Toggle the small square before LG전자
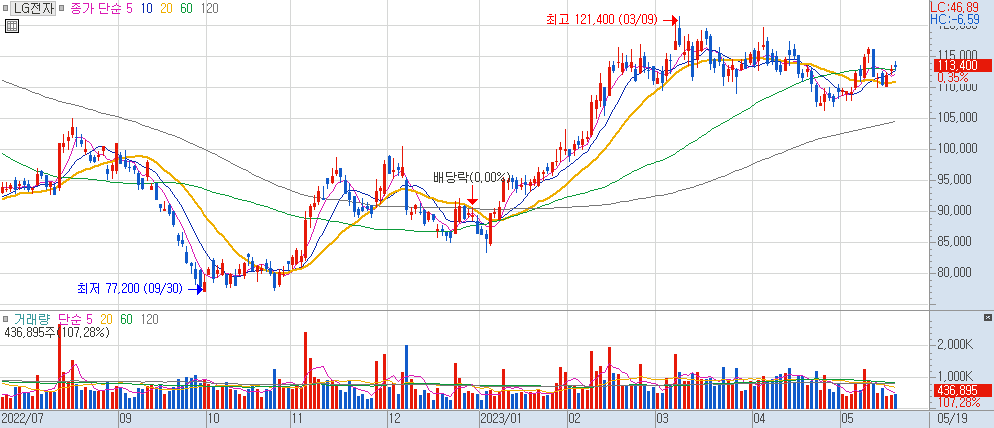This screenshot has width=994, height=428. pyautogui.click(x=6, y=10)
